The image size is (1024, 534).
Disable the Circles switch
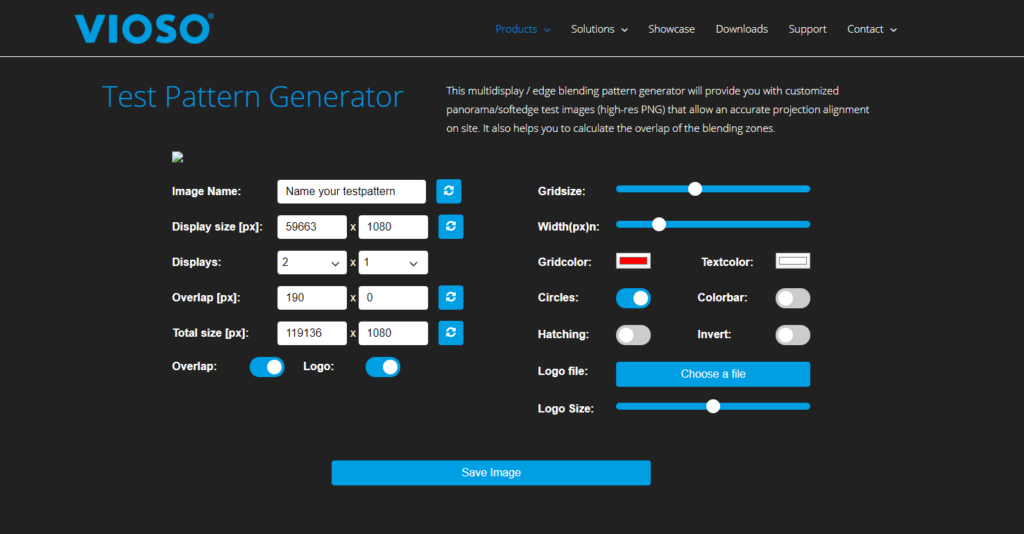click(x=633, y=298)
